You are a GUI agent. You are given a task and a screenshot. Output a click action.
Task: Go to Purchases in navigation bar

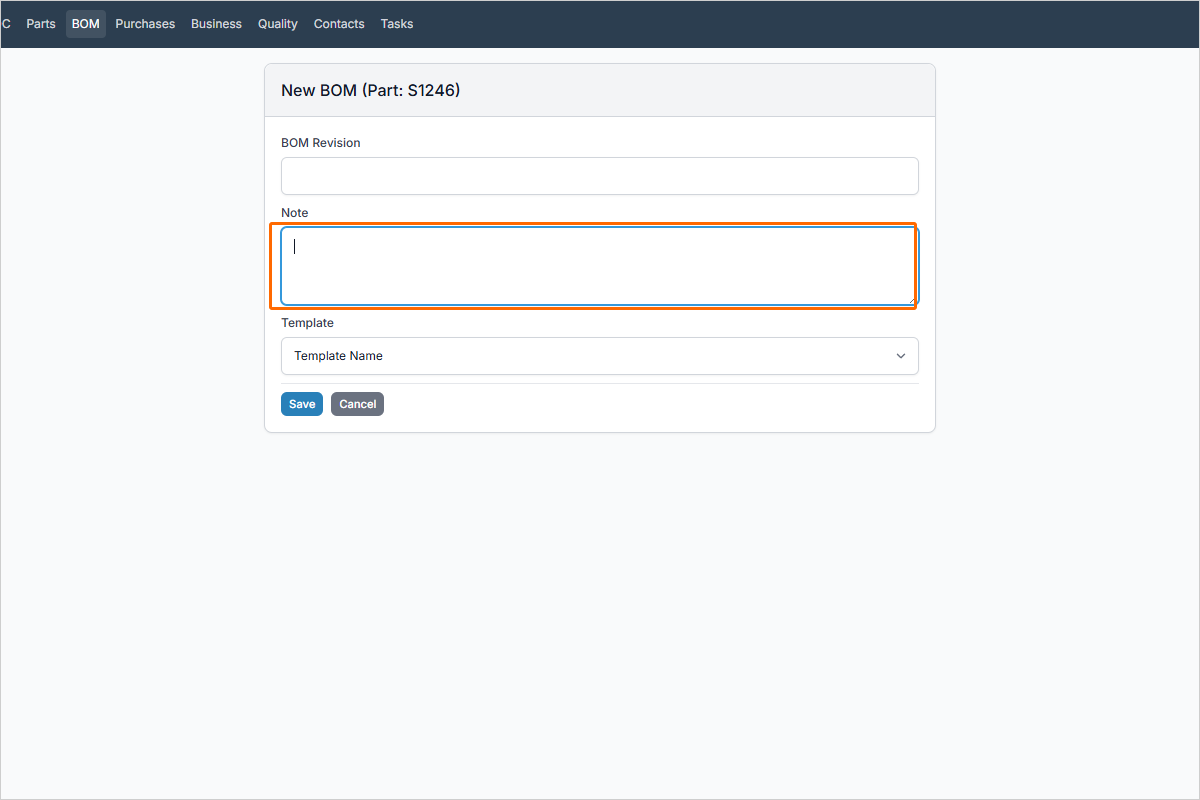[145, 24]
